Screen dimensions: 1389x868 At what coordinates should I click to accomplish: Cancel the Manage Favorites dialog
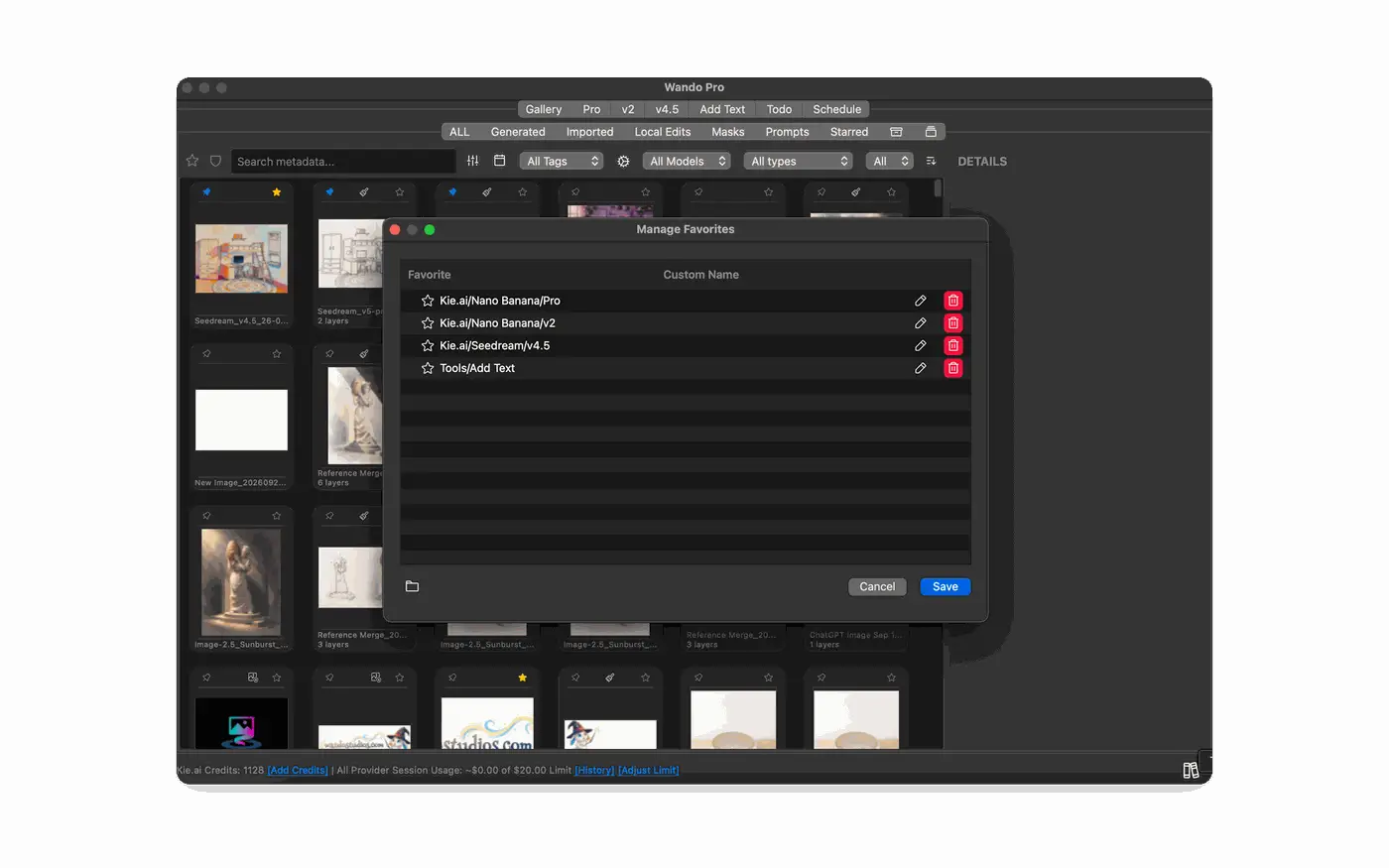[x=877, y=586]
